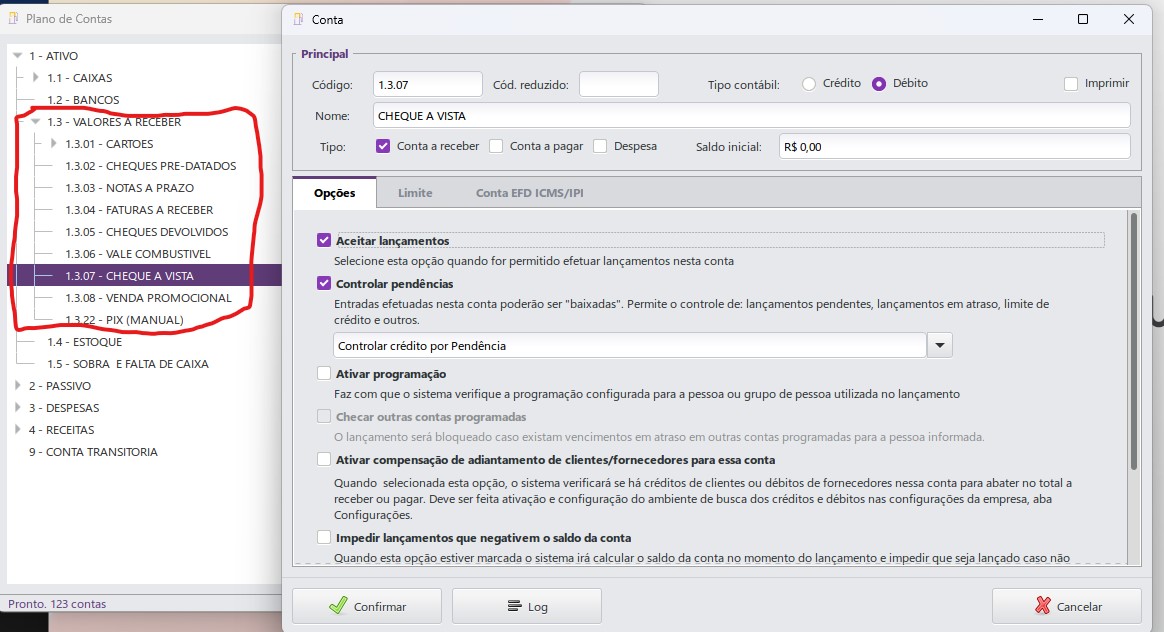1164x632 pixels.
Task: Click the options panel vertical scrollbar
Action: point(1132,340)
